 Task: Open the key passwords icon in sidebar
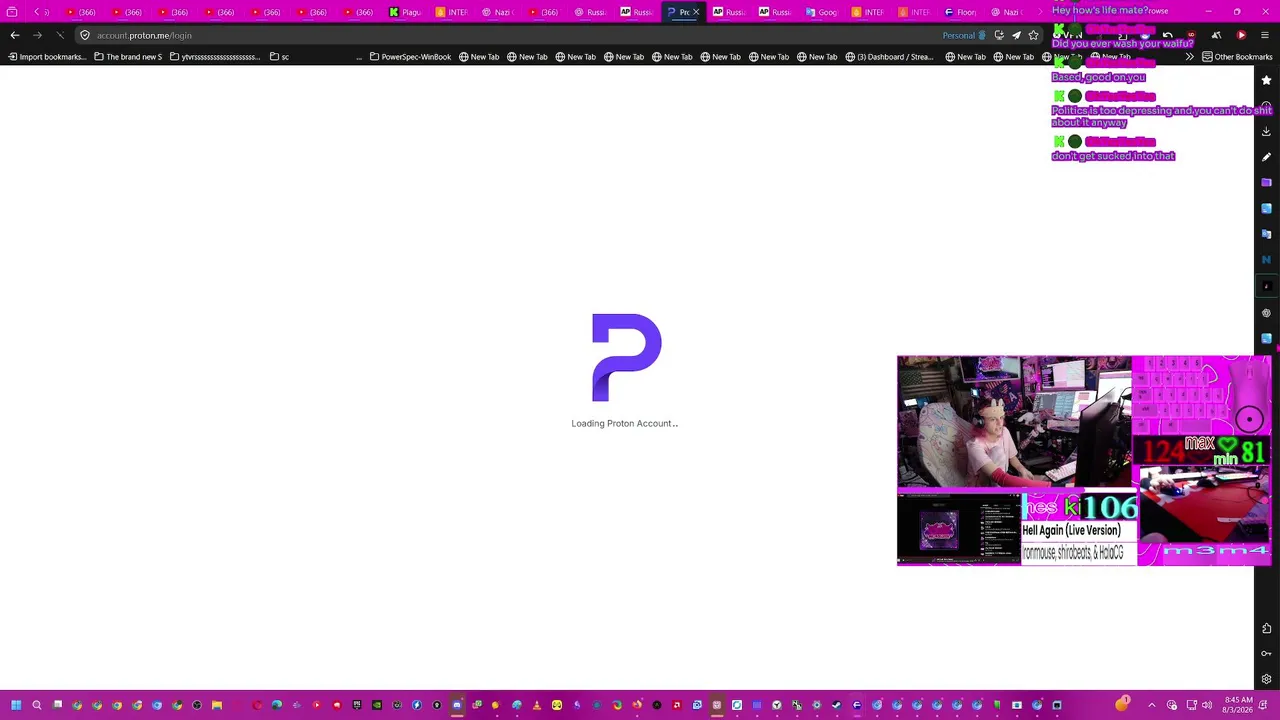[x=1266, y=654]
